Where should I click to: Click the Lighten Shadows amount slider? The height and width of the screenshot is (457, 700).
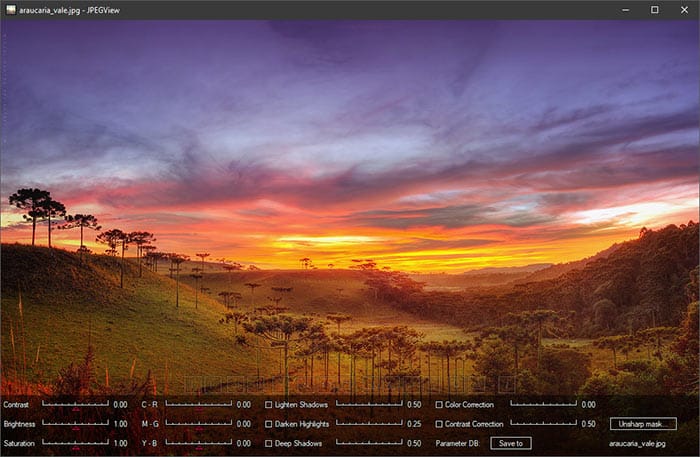369,404
